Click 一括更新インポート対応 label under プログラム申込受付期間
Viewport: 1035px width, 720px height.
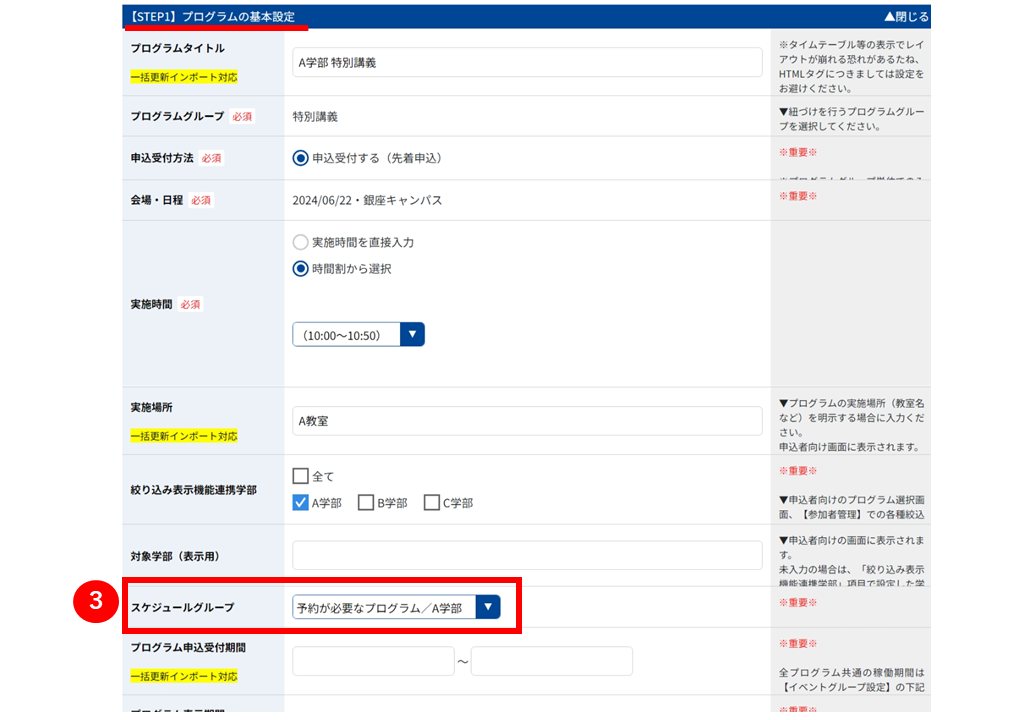[x=184, y=676]
